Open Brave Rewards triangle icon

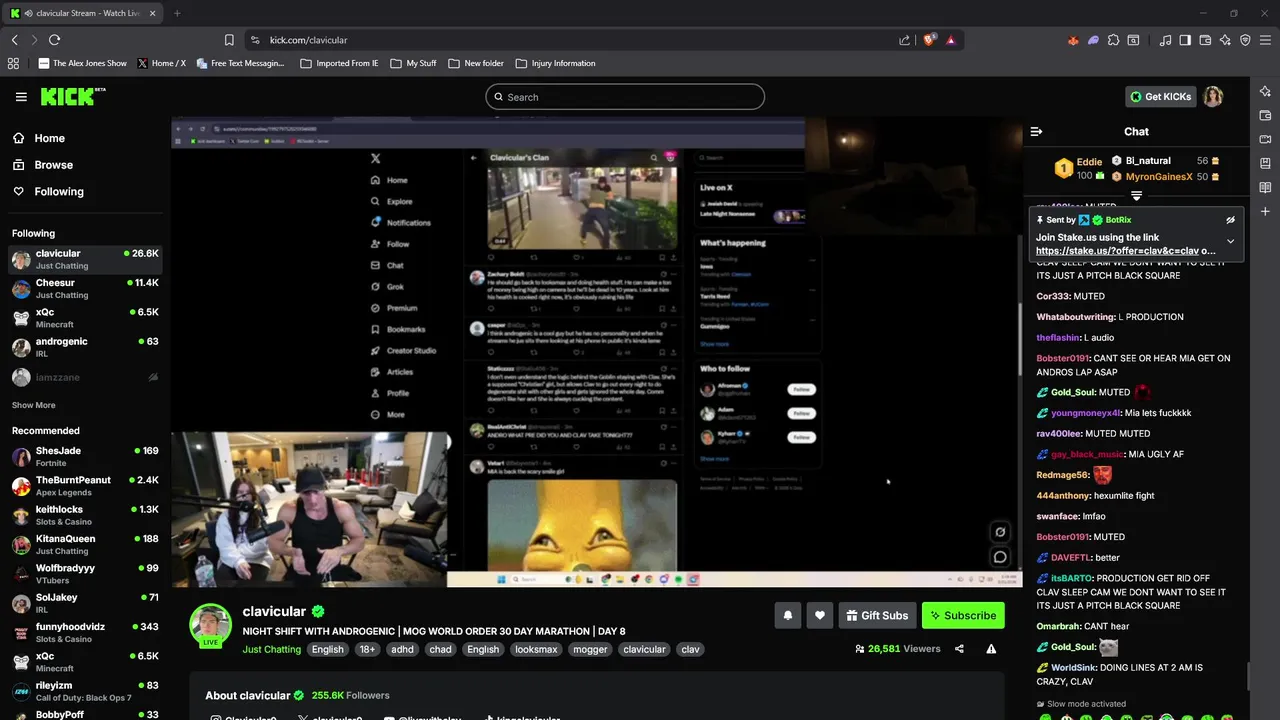950,40
